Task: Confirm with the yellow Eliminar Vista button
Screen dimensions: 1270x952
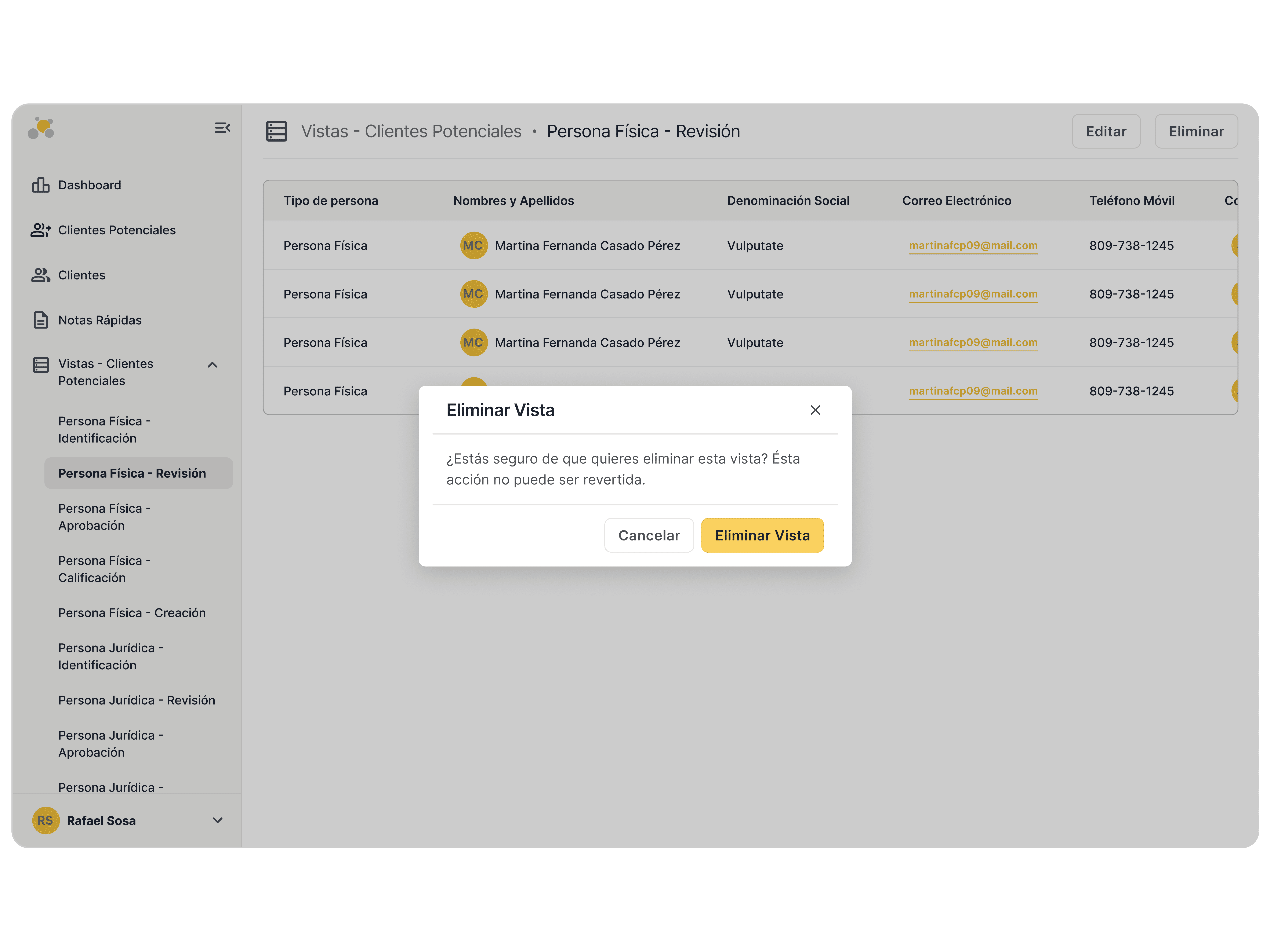Action: pyautogui.click(x=762, y=535)
